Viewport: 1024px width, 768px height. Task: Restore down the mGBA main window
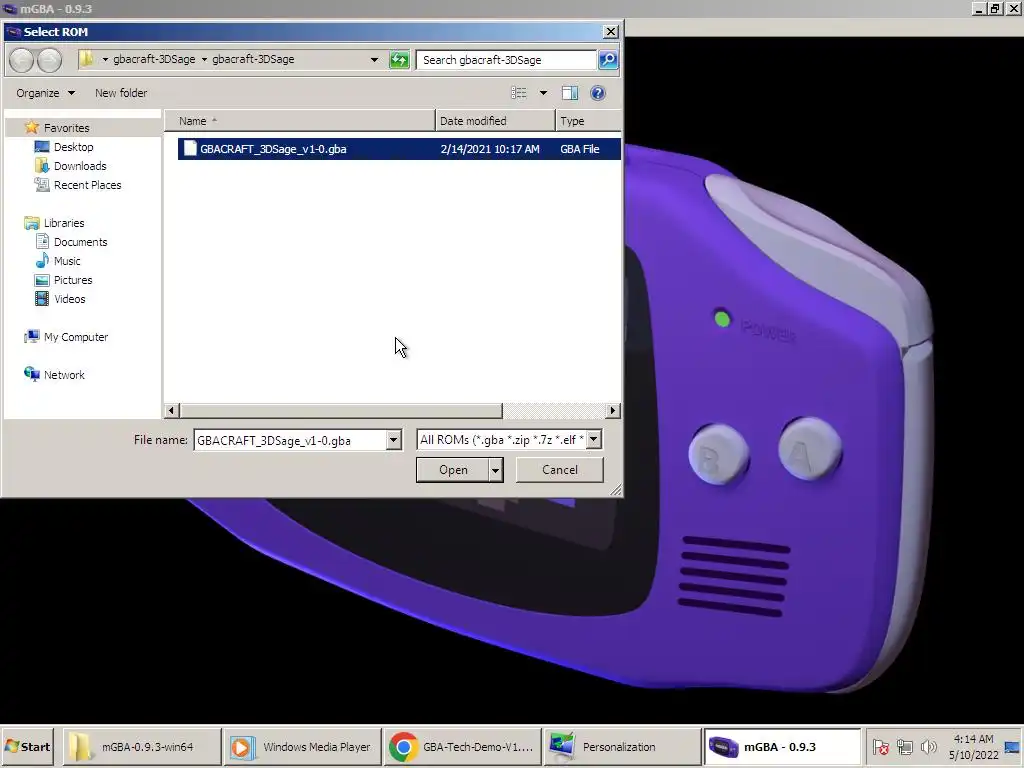click(995, 8)
